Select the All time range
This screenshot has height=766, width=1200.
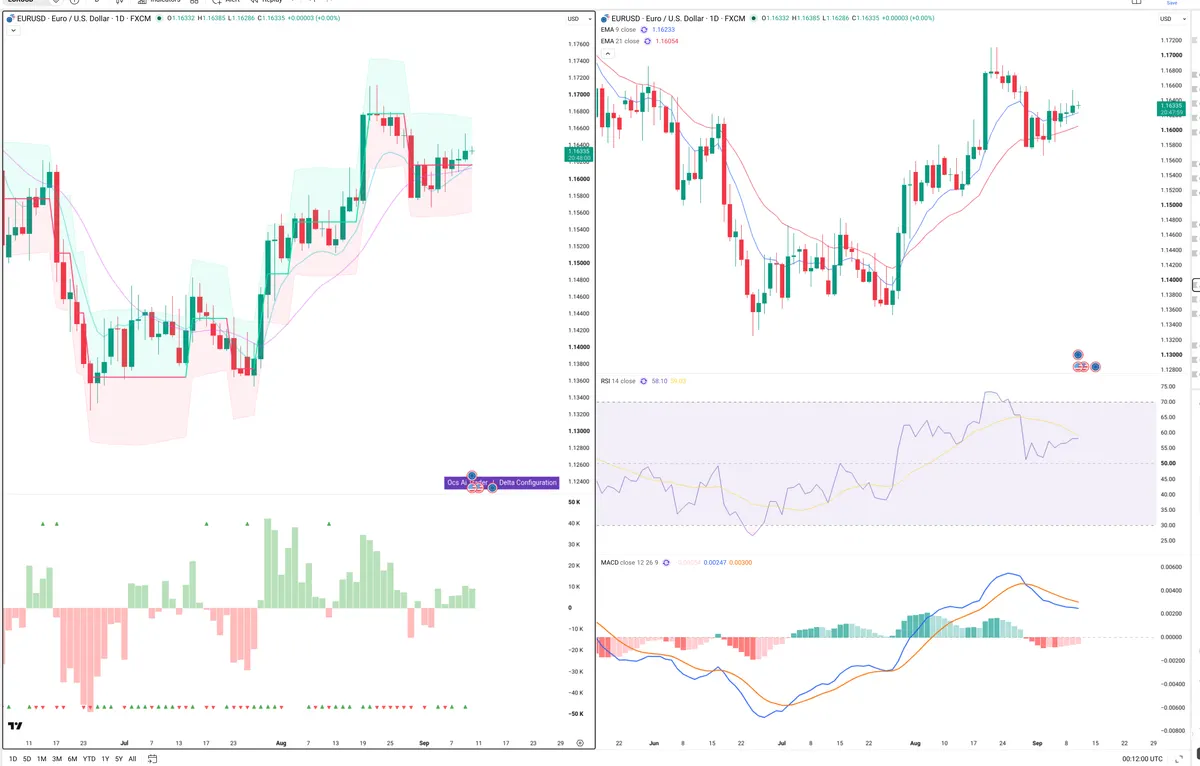pyautogui.click(x=133, y=759)
